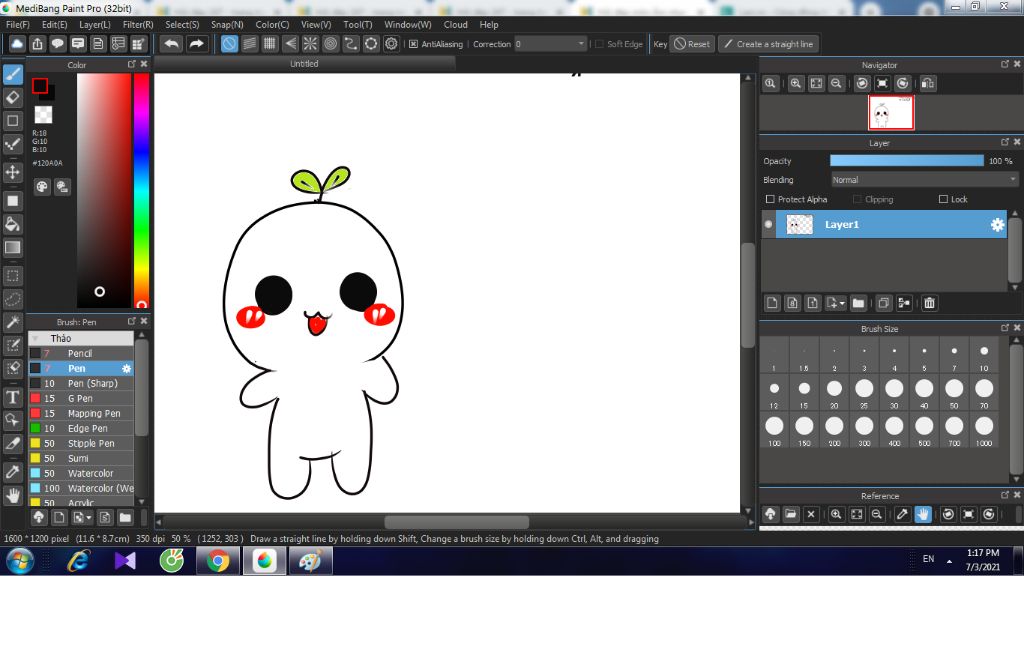Switch to the Hand tool in the left toolbar

[13, 495]
